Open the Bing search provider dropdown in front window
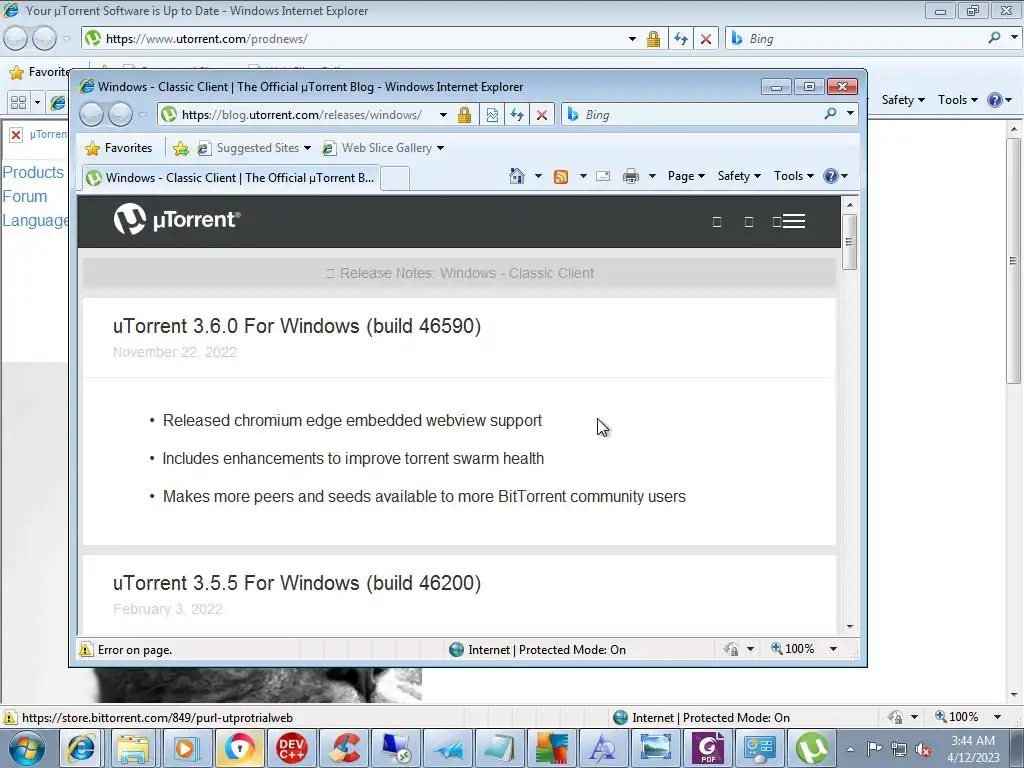Image resolution: width=1024 pixels, height=768 pixels. [x=850, y=114]
